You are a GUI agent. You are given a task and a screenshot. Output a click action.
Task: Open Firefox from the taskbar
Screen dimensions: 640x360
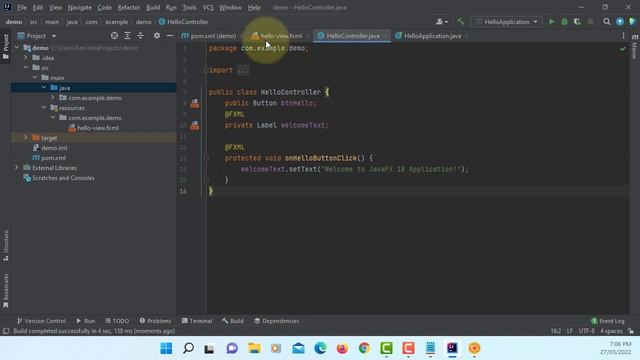click(x=342, y=348)
